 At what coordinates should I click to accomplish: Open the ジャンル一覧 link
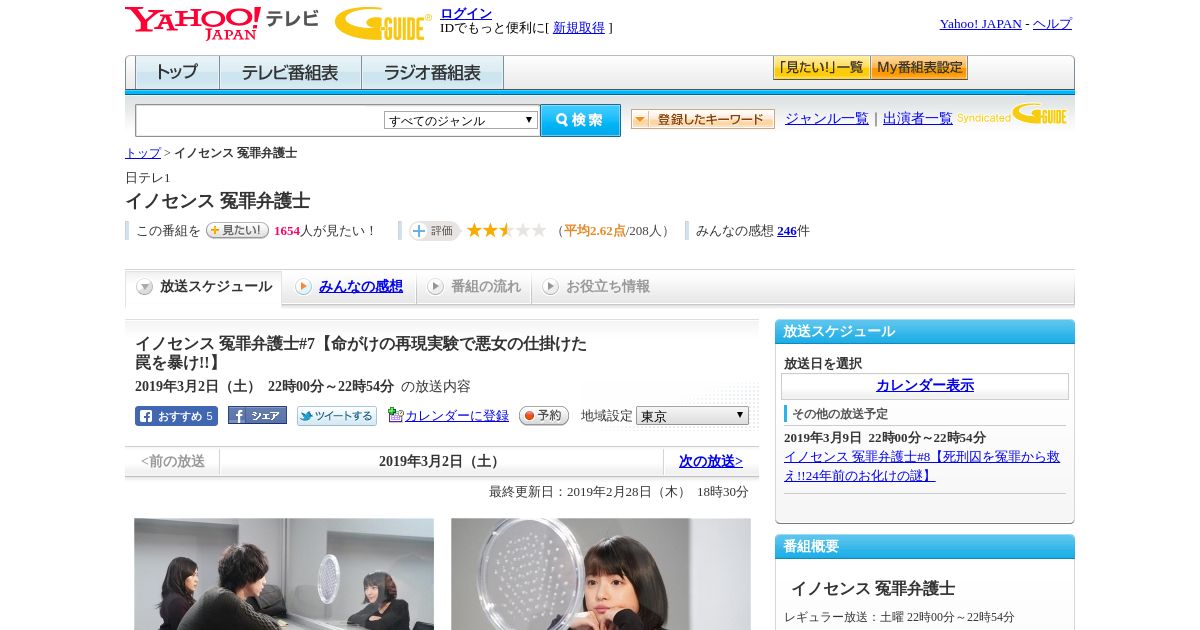[827, 119]
